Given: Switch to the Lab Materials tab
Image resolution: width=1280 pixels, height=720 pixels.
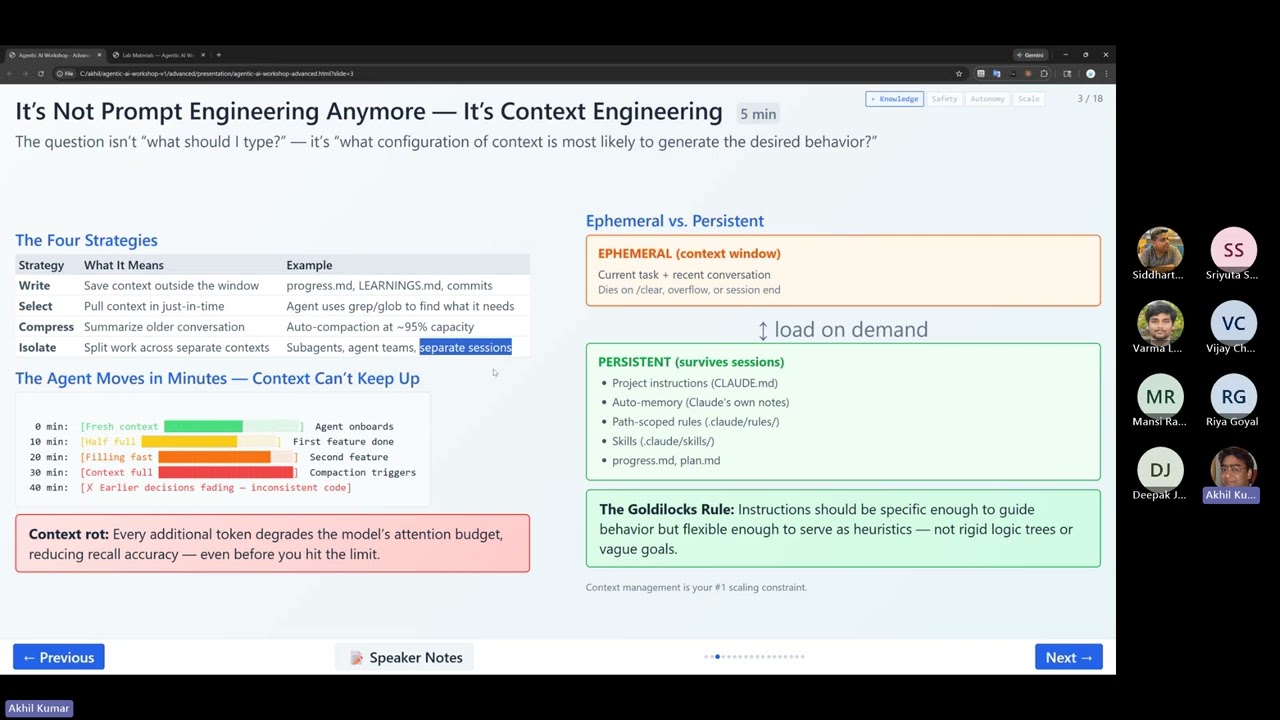Looking at the screenshot, I should [x=158, y=55].
